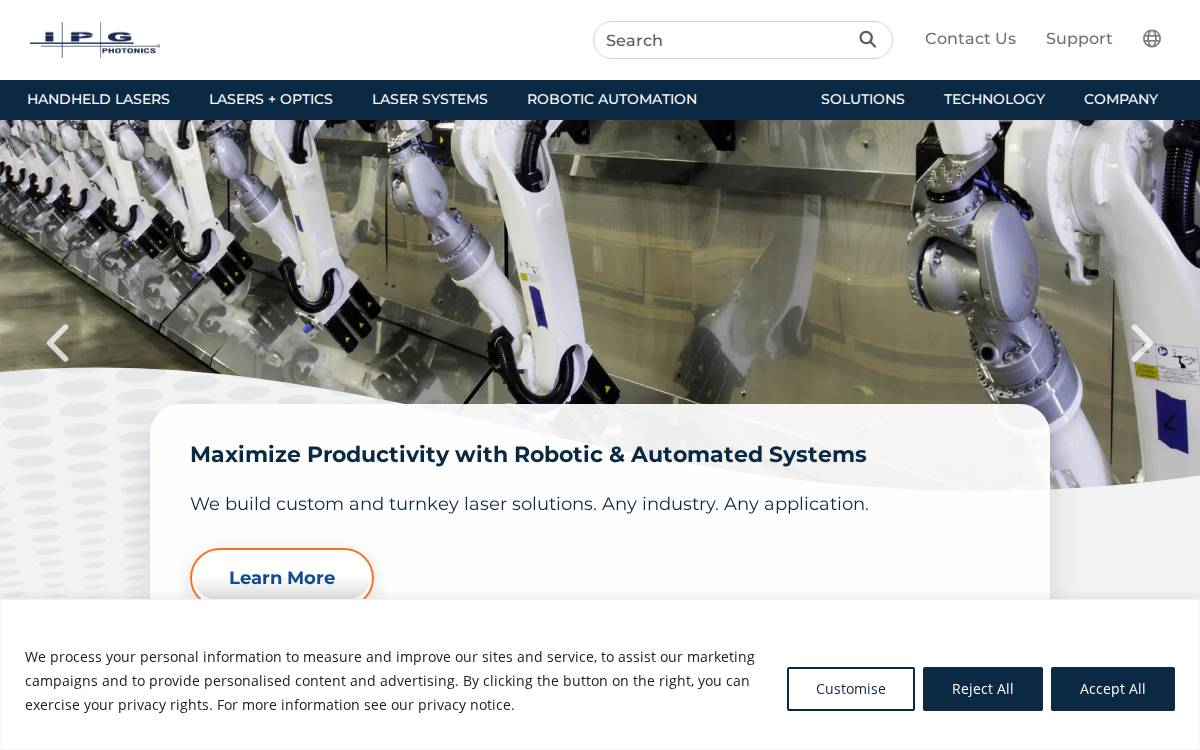The width and height of the screenshot is (1200, 750).
Task: Click the Learn More button
Action: (x=282, y=577)
